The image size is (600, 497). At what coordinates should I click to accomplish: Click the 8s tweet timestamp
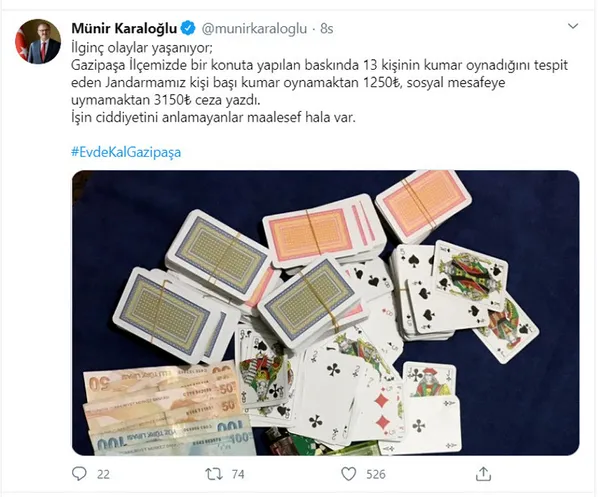326,29
